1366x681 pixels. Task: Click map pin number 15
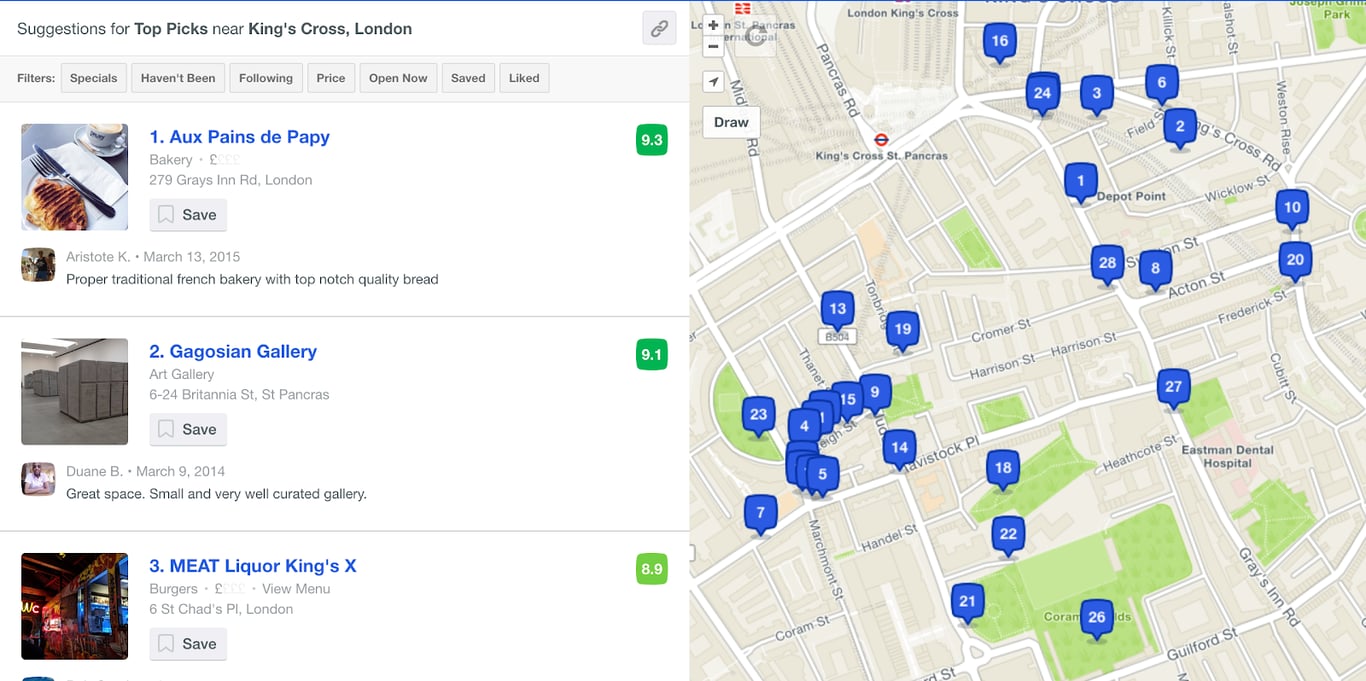pos(848,401)
